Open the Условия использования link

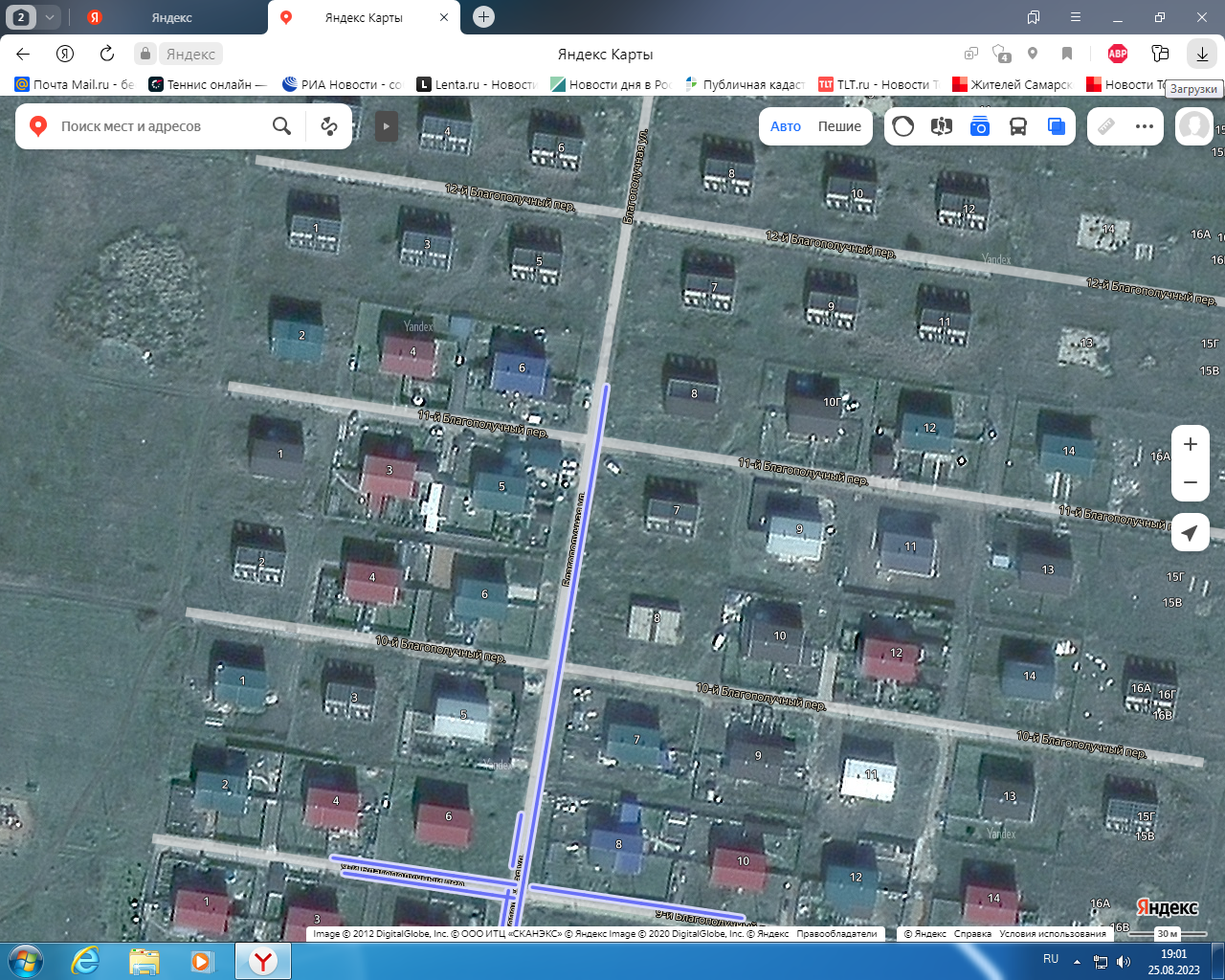tap(1053, 934)
